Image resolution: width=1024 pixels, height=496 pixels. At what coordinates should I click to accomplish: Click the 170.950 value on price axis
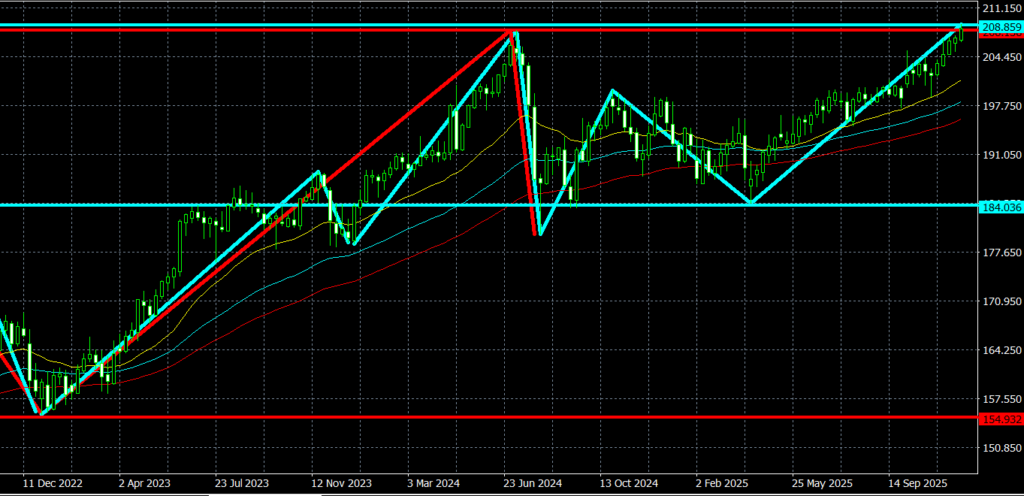[1000, 302]
